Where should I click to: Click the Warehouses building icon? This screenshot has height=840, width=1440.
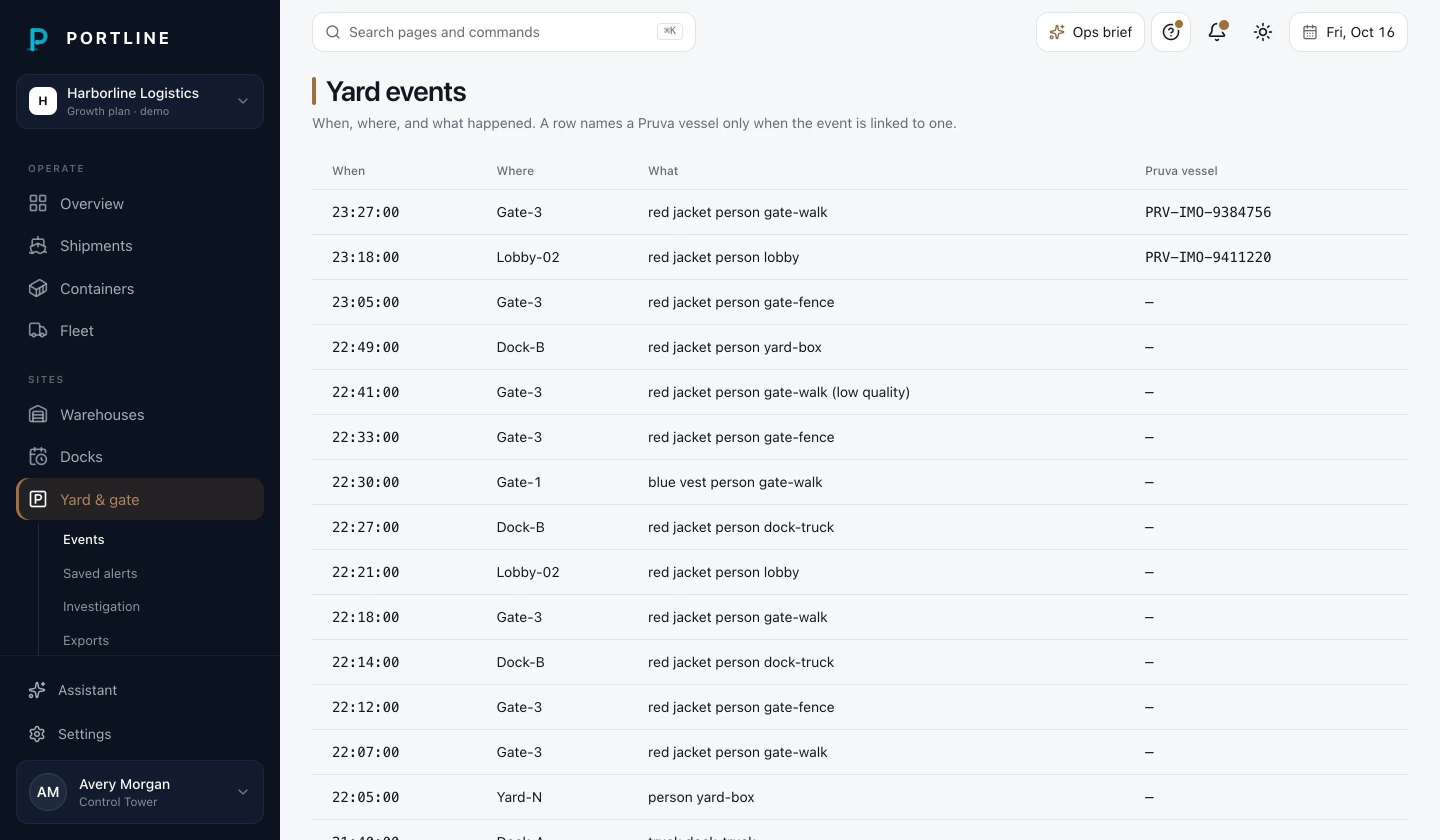(x=37, y=414)
